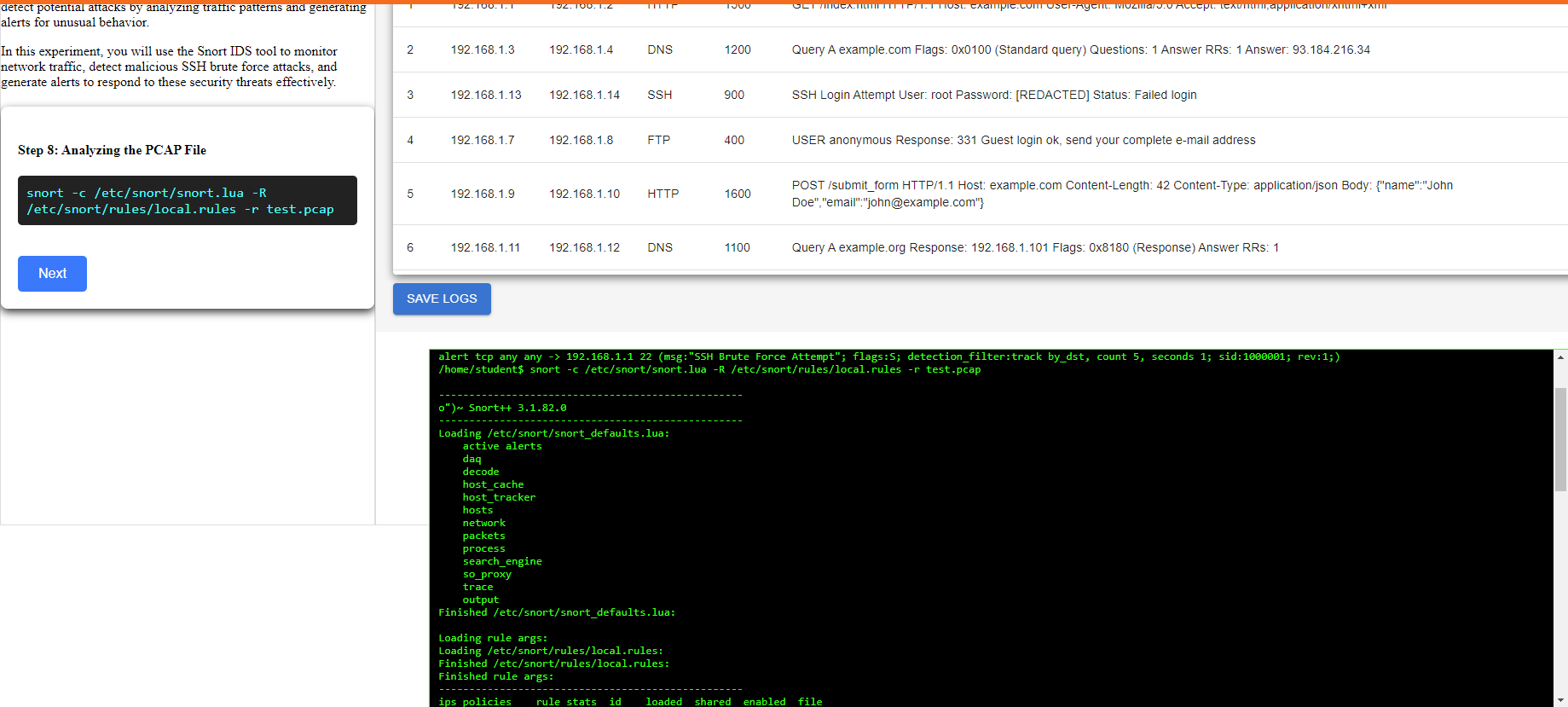Select the SSH protocol cell in row 3
This screenshot has height=707, width=1568.
(659, 95)
